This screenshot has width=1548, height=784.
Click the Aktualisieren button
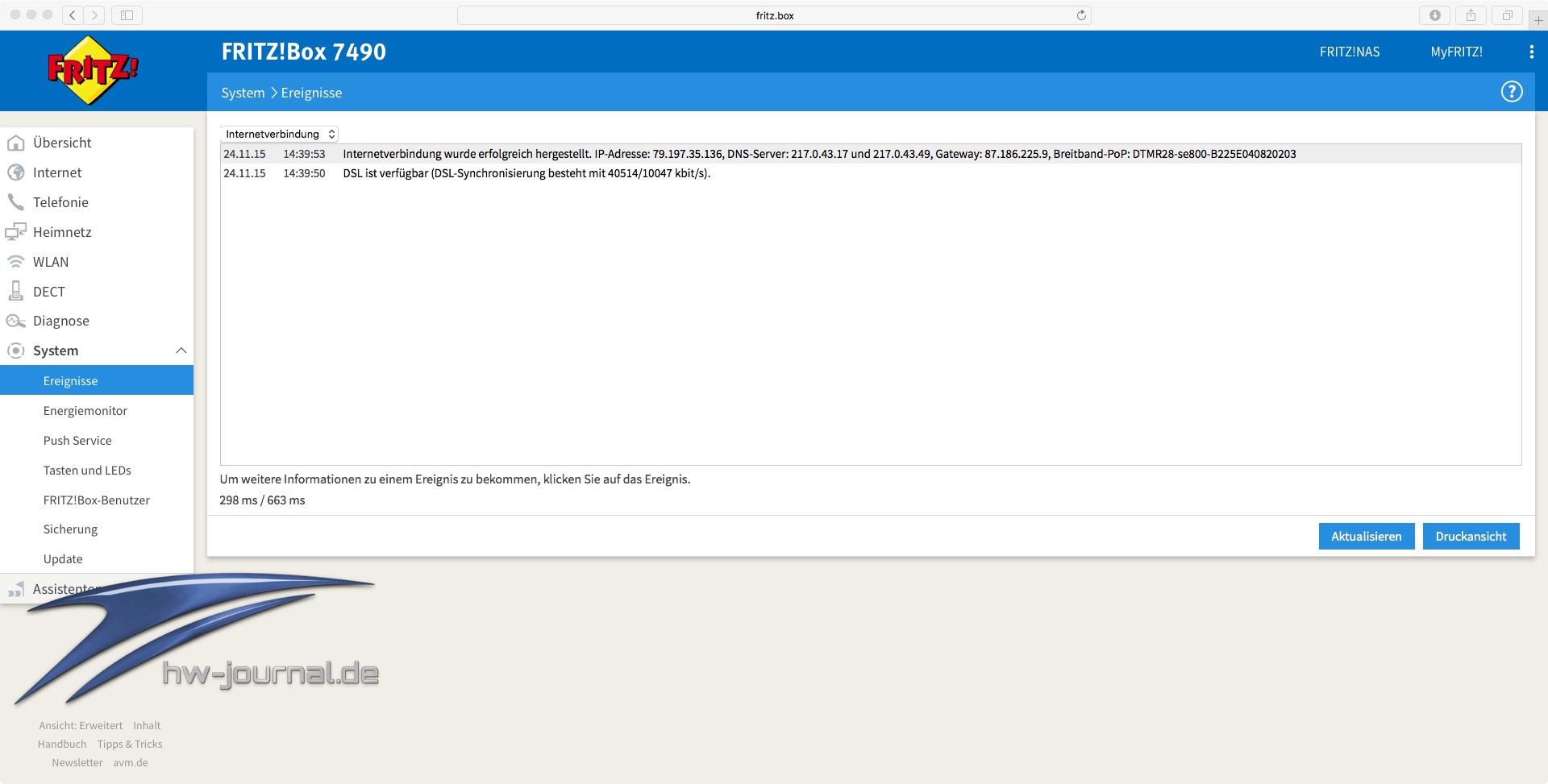(1367, 536)
